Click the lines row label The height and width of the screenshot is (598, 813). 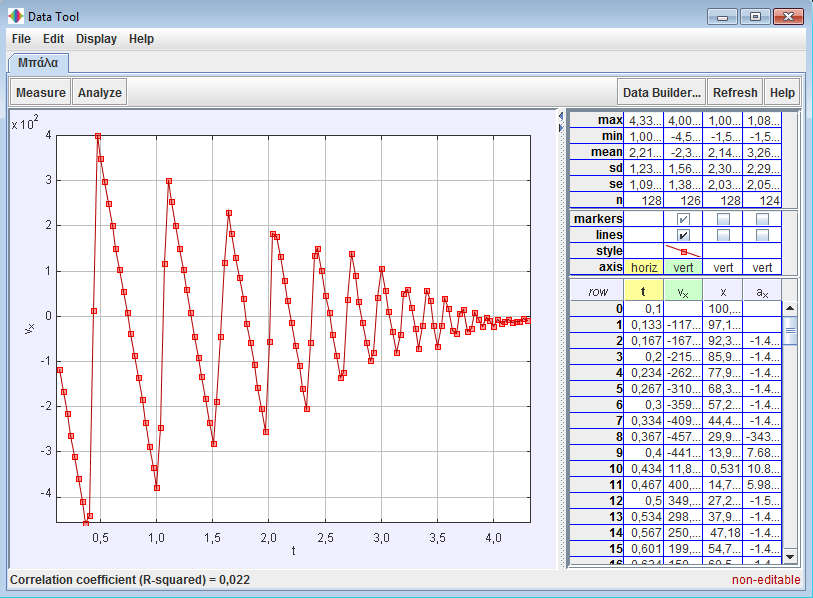[x=597, y=235]
